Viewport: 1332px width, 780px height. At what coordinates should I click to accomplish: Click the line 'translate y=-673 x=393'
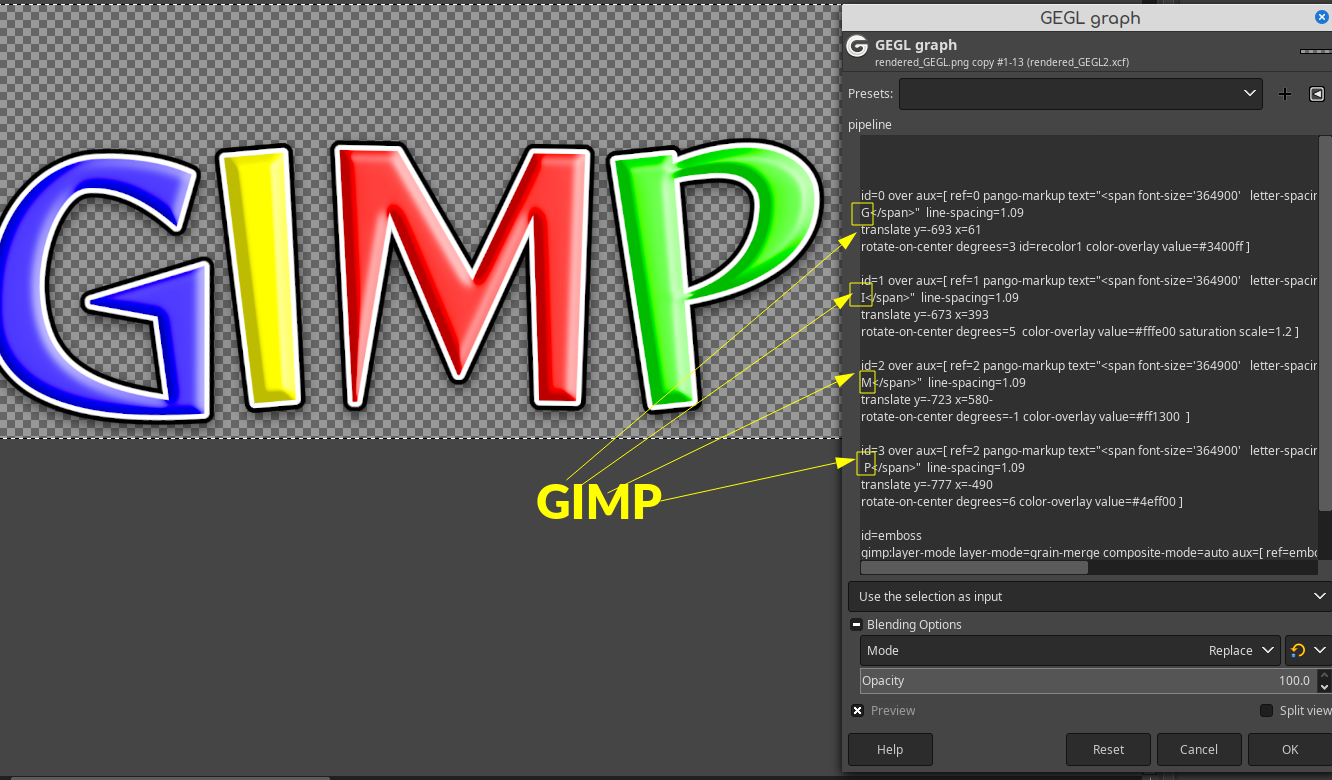tap(924, 315)
